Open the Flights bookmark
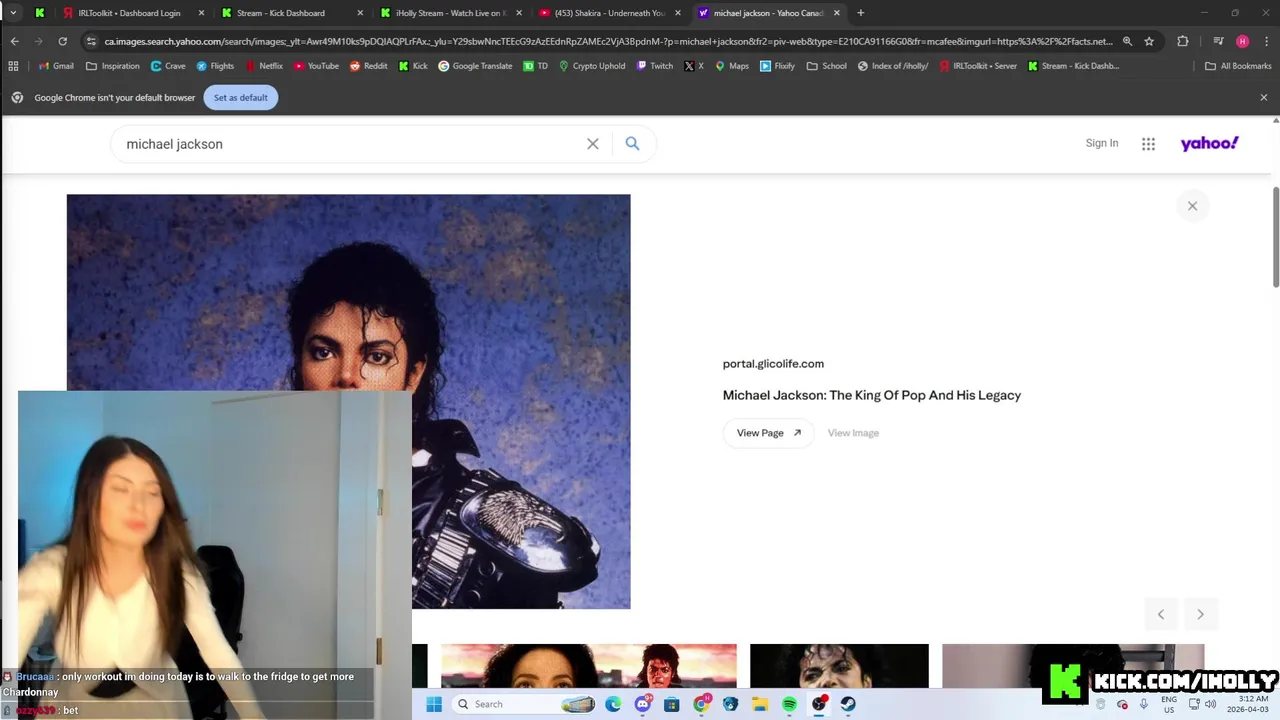The image size is (1280, 720). (215, 66)
